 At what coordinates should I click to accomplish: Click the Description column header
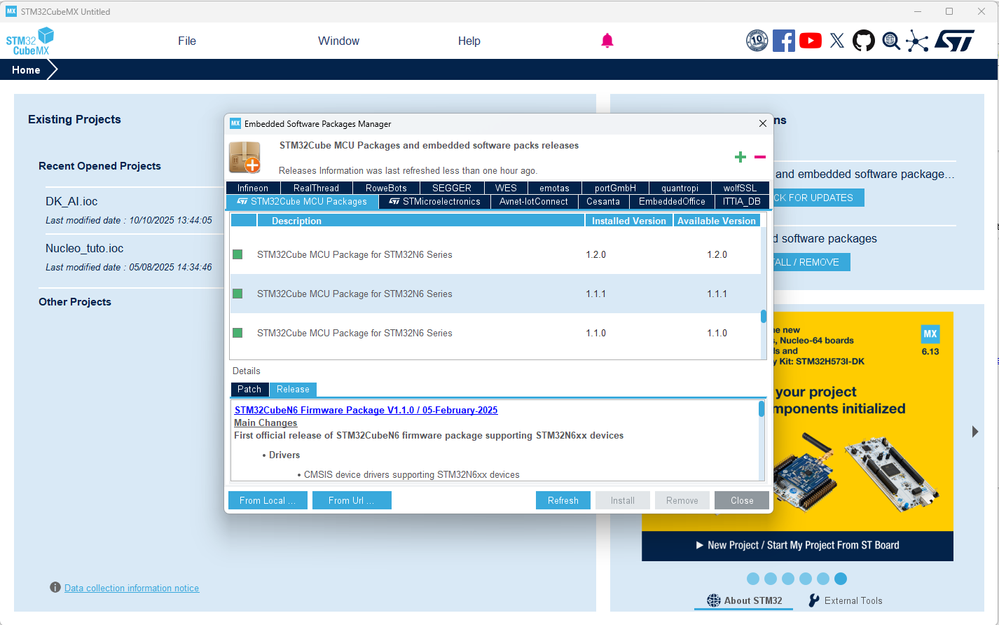420,220
